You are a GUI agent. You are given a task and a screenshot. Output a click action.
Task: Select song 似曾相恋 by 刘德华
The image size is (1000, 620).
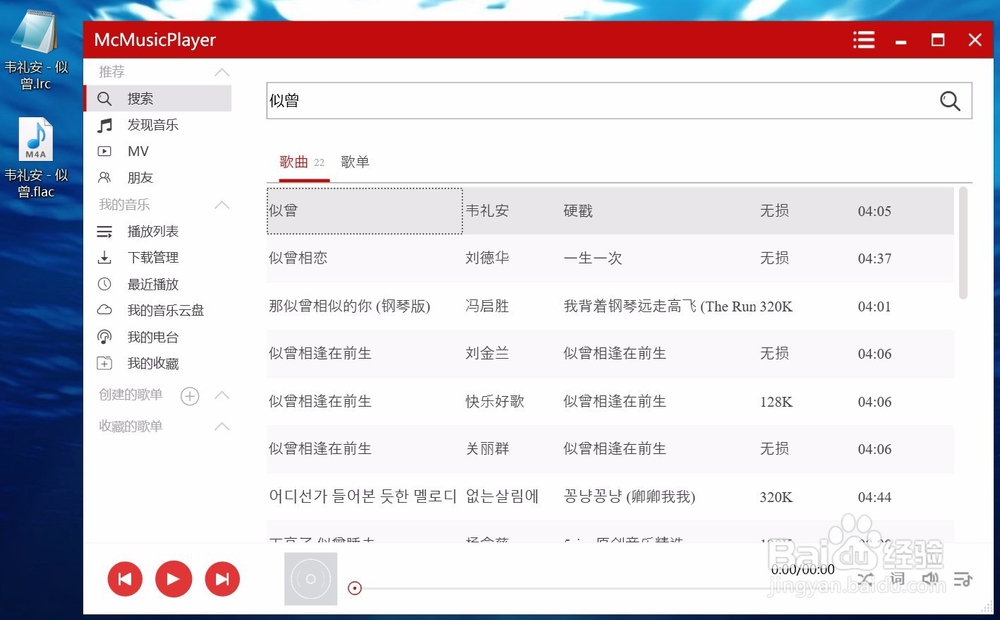(x=610, y=258)
